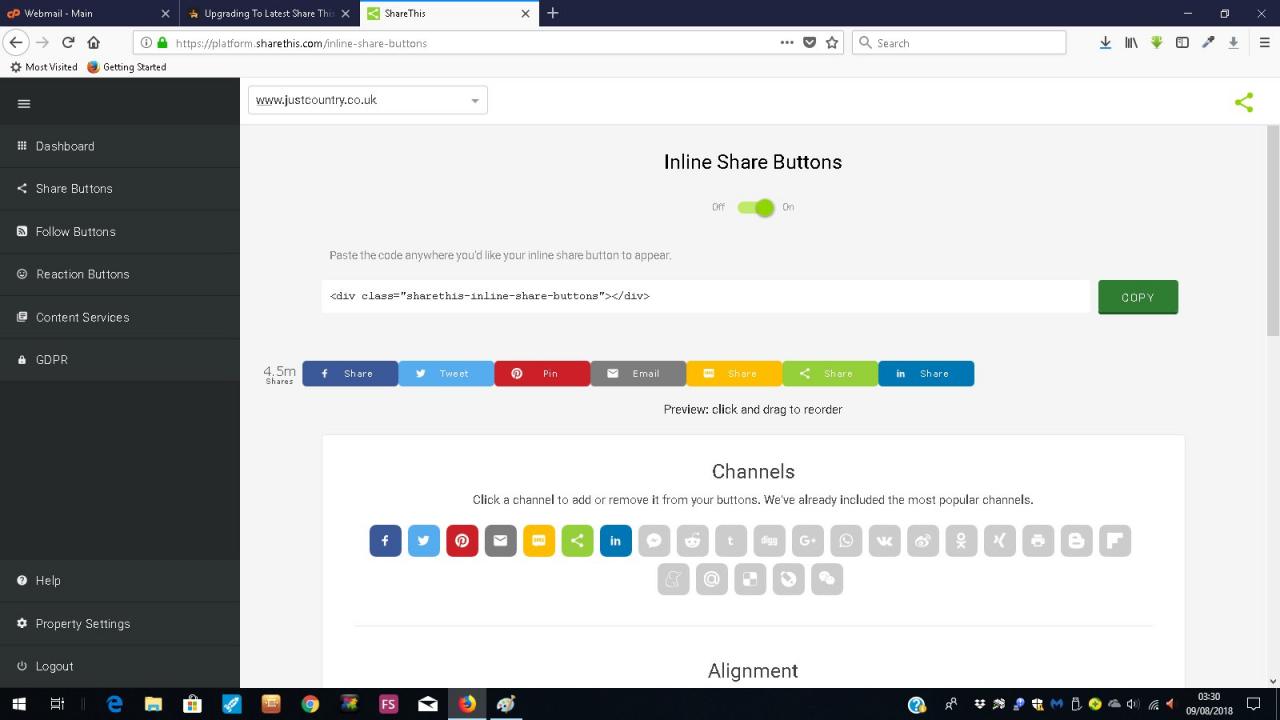Add the Mail.ru at-sign channel

click(x=712, y=579)
